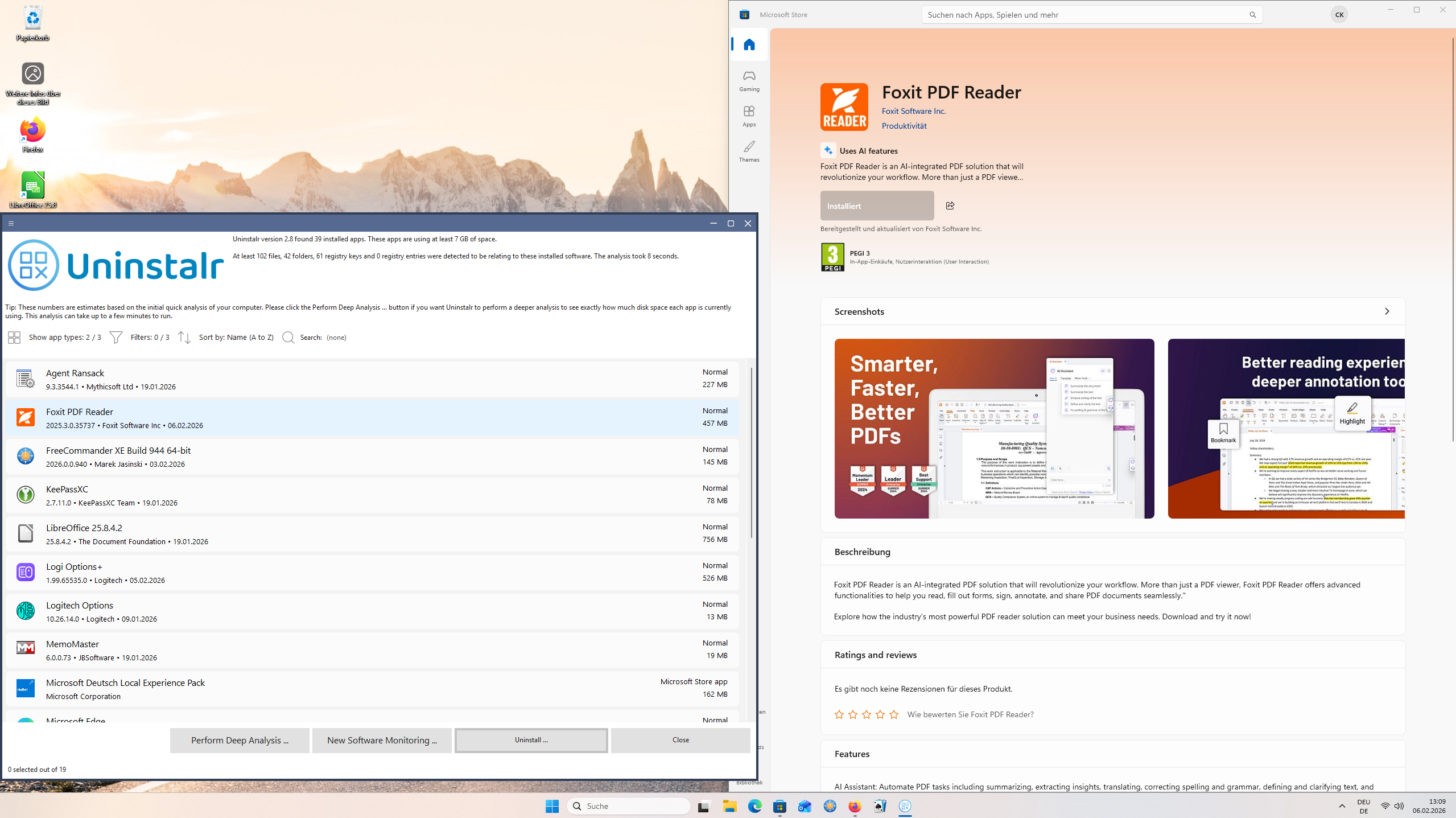Screen dimensions: 1456x818
Task: Rate Foxit PDF Reader five stars
Action: tap(894, 714)
